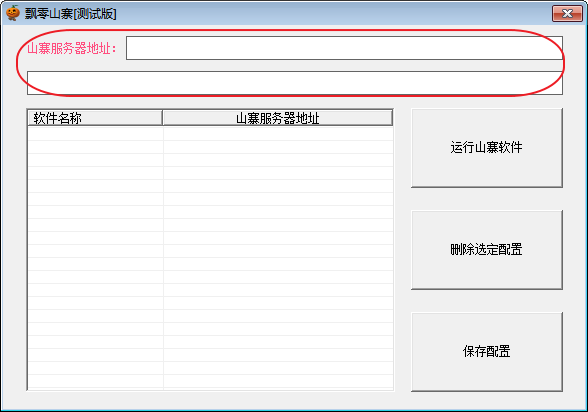Sort by the 软件名称 column header

click(x=95, y=118)
